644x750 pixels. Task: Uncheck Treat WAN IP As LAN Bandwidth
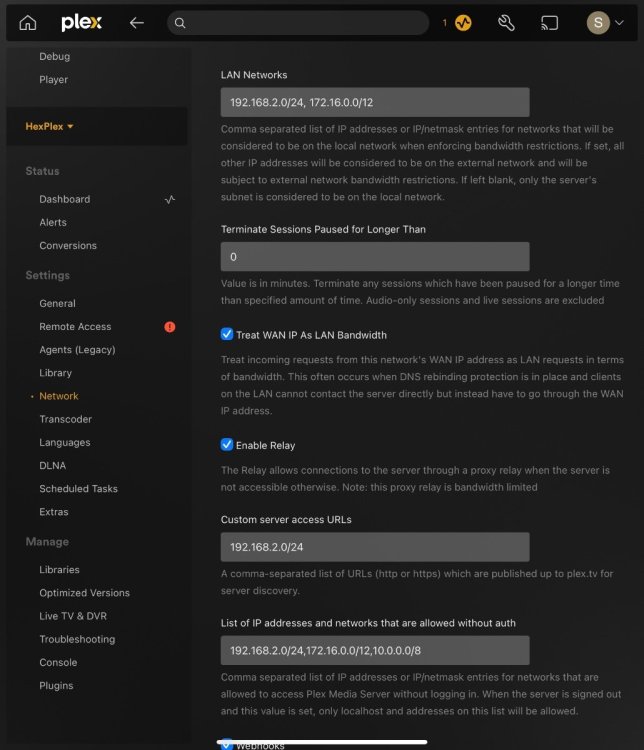(x=226, y=335)
